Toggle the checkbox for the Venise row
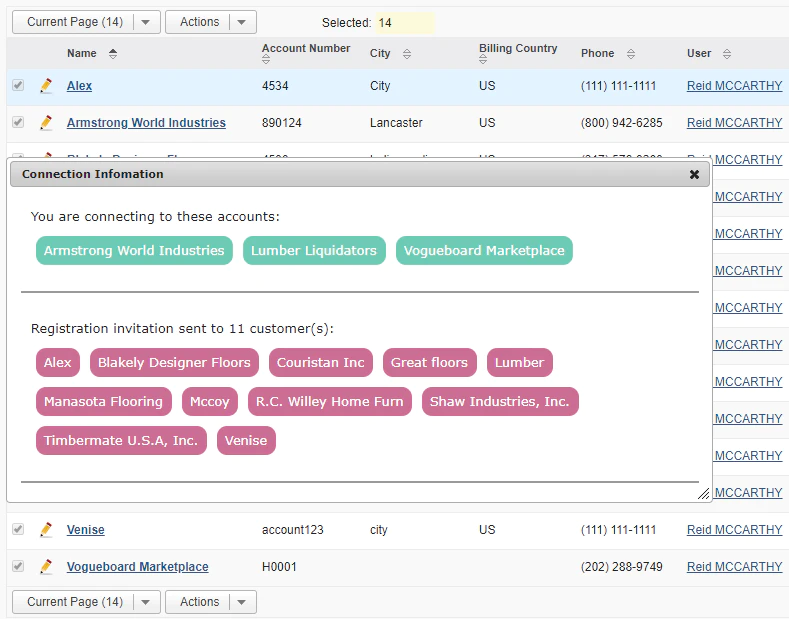 coord(18,529)
